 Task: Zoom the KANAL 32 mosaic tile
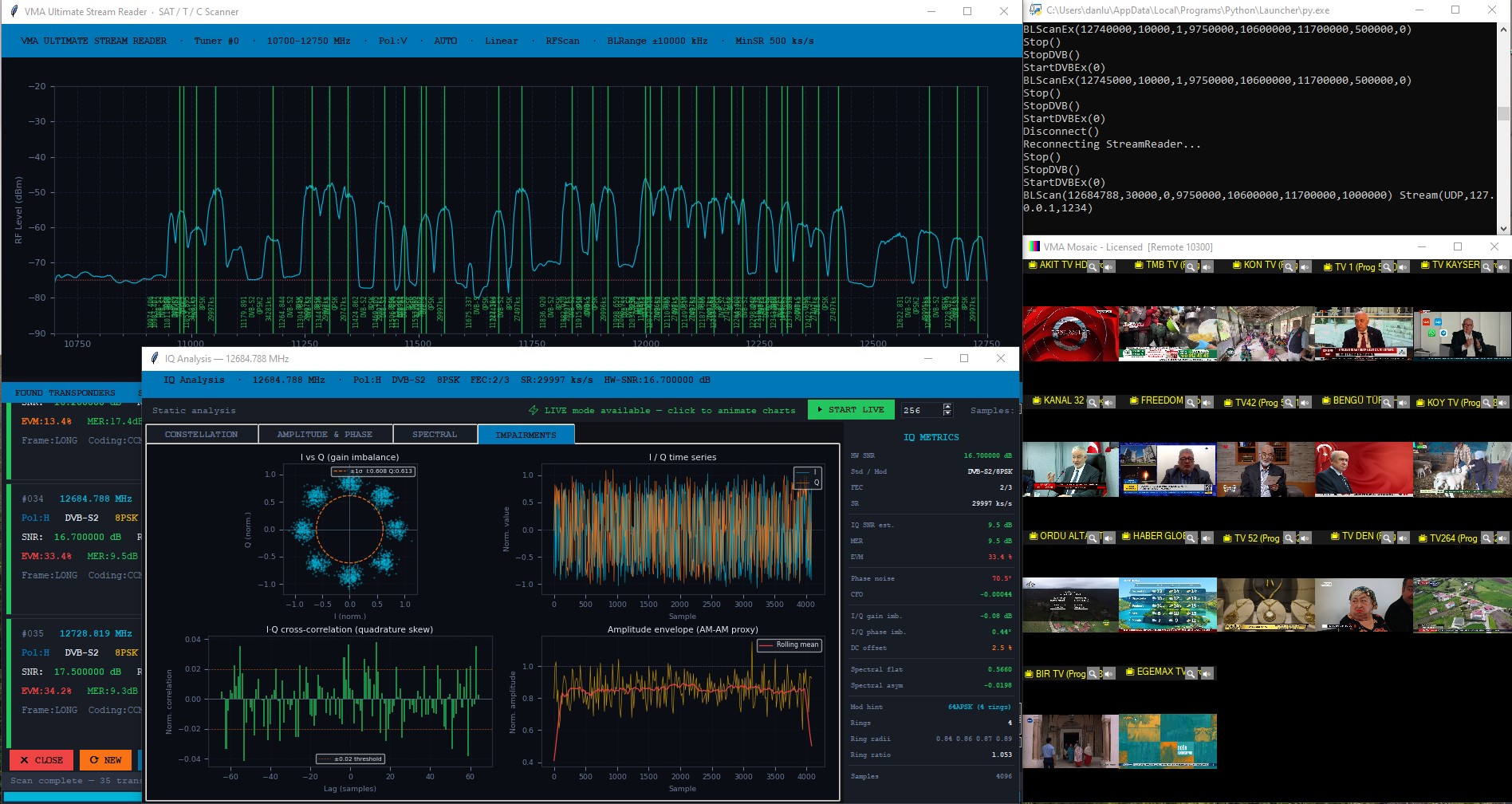[x=1093, y=402]
